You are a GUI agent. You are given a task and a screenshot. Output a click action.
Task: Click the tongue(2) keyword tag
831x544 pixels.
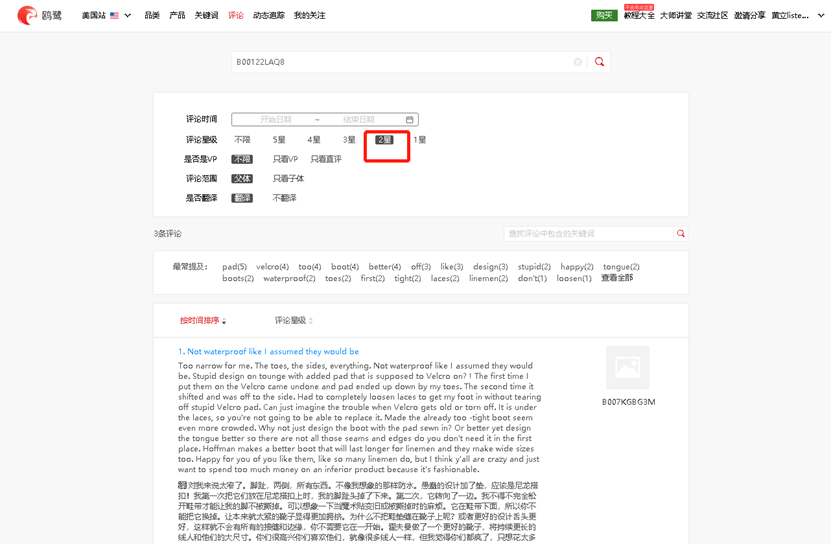pyautogui.click(x=621, y=267)
